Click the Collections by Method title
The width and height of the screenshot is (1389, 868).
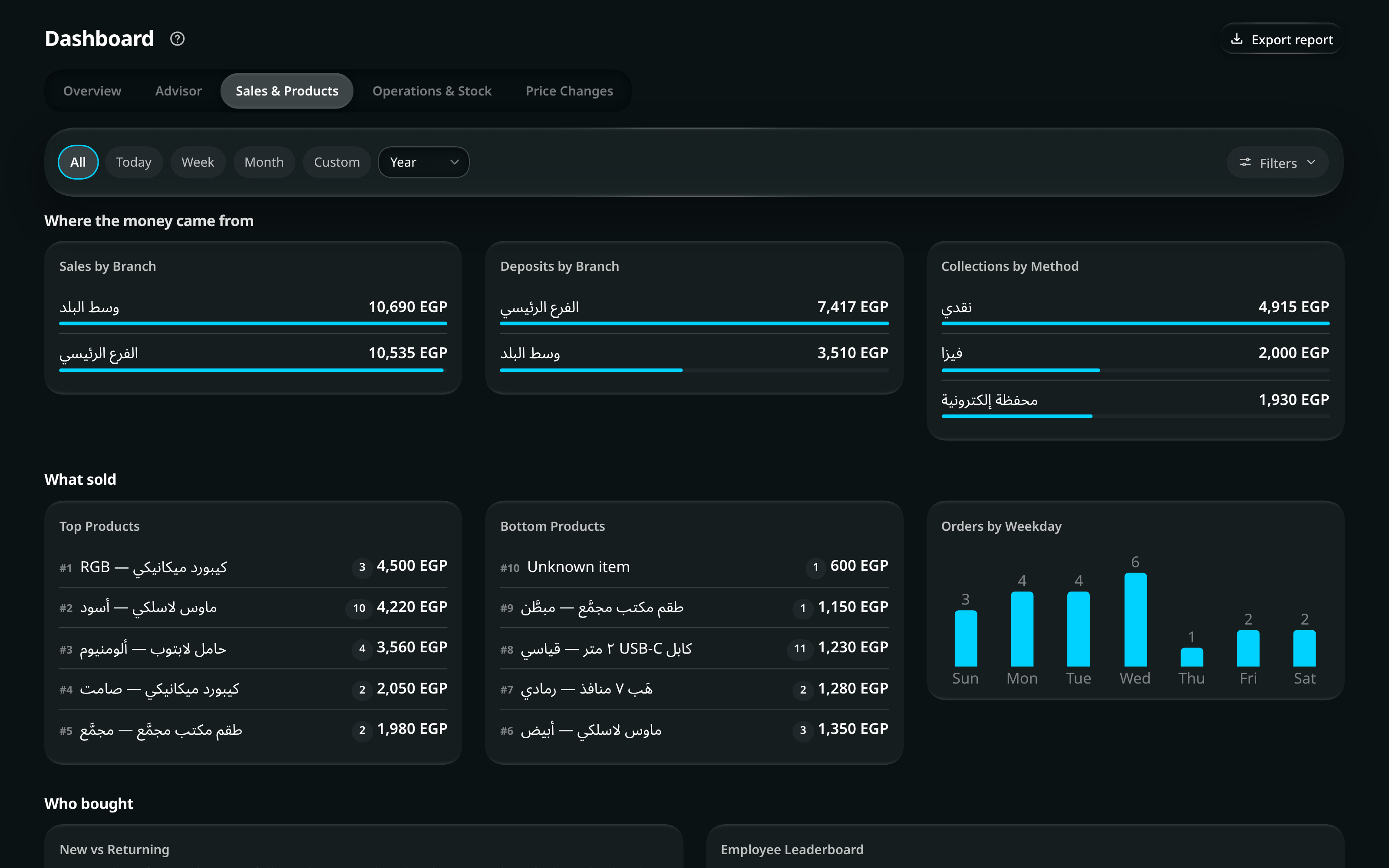[x=1010, y=266]
